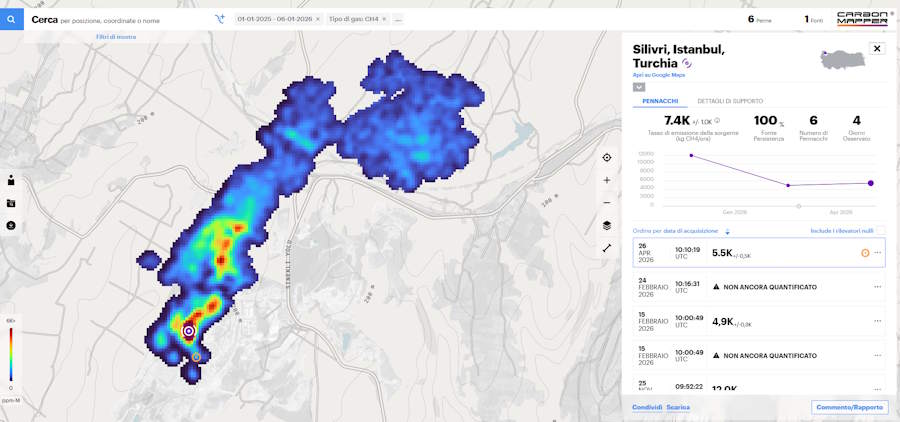Close the Silivri source details panel
The height and width of the screenshot is (422, 900).
coord(877,49)
